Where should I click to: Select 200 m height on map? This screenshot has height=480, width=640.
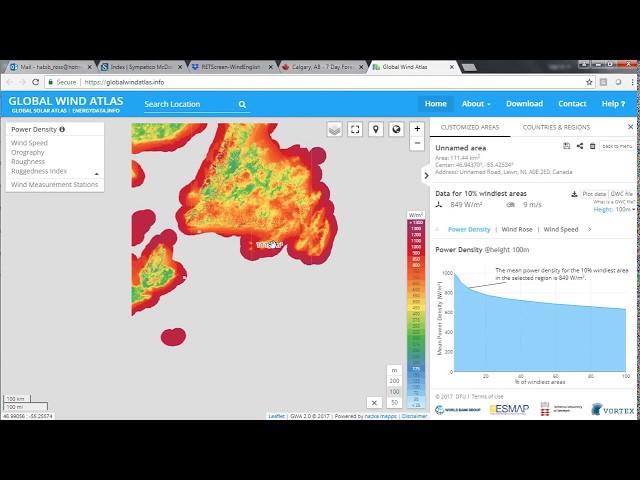pos(394,381)
